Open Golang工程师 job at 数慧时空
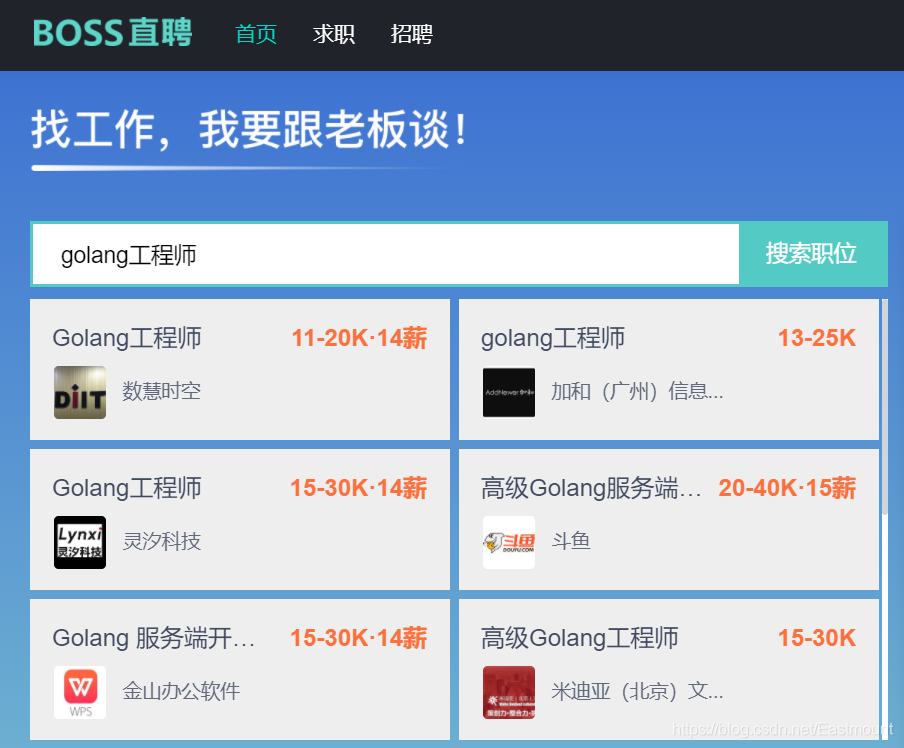The height and width of the screenshot is (748, 904). tap(127, 339)
